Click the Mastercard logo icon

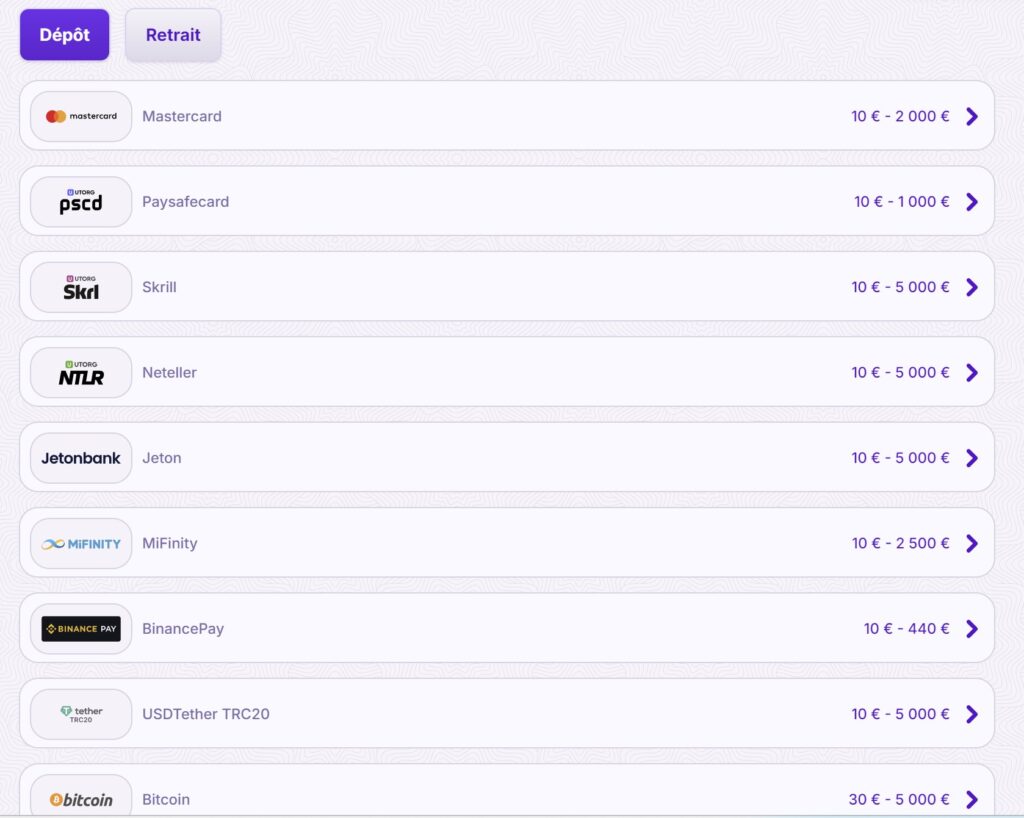[81, 116]
